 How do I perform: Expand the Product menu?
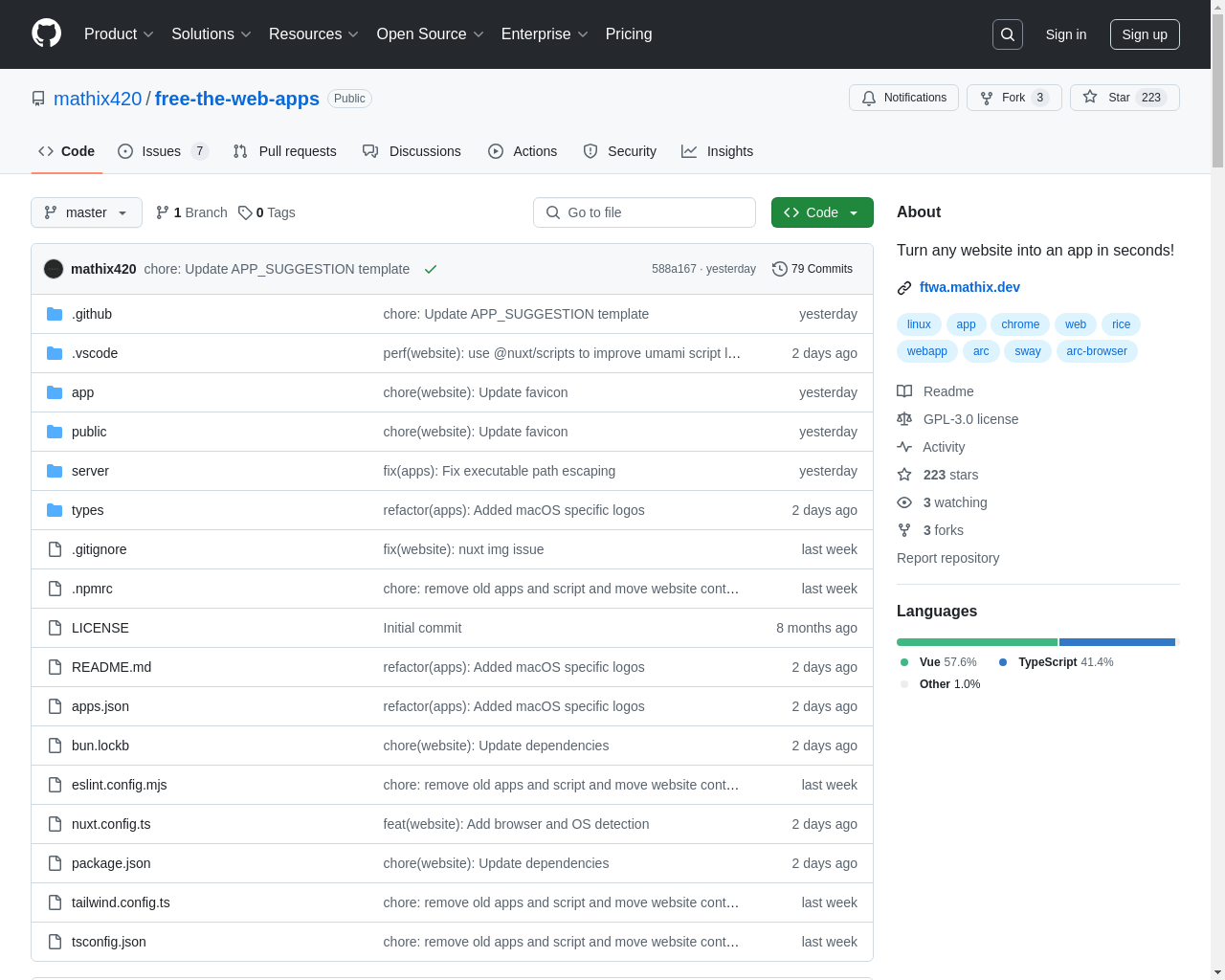pyautogui.click(x=119, y=34)
